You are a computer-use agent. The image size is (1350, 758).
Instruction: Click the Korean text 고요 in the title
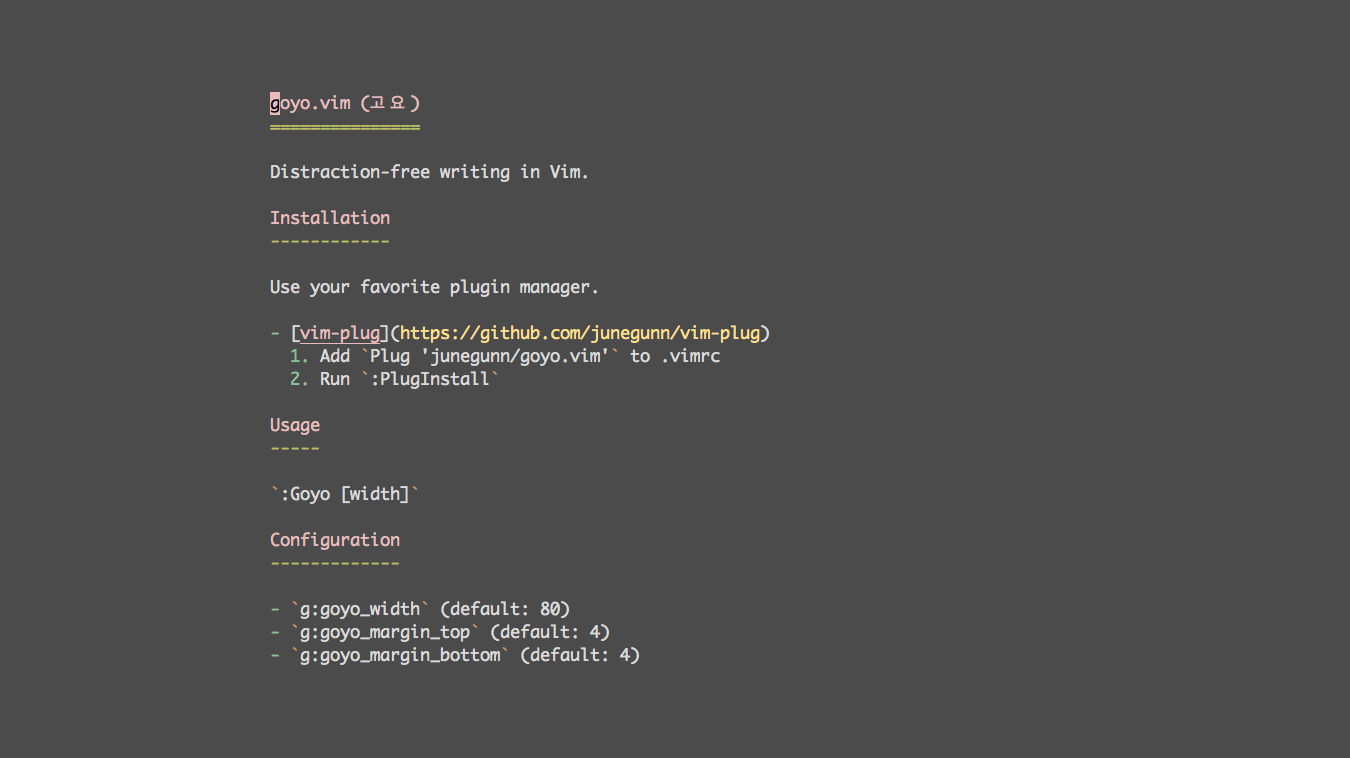[x=390, y=103]
